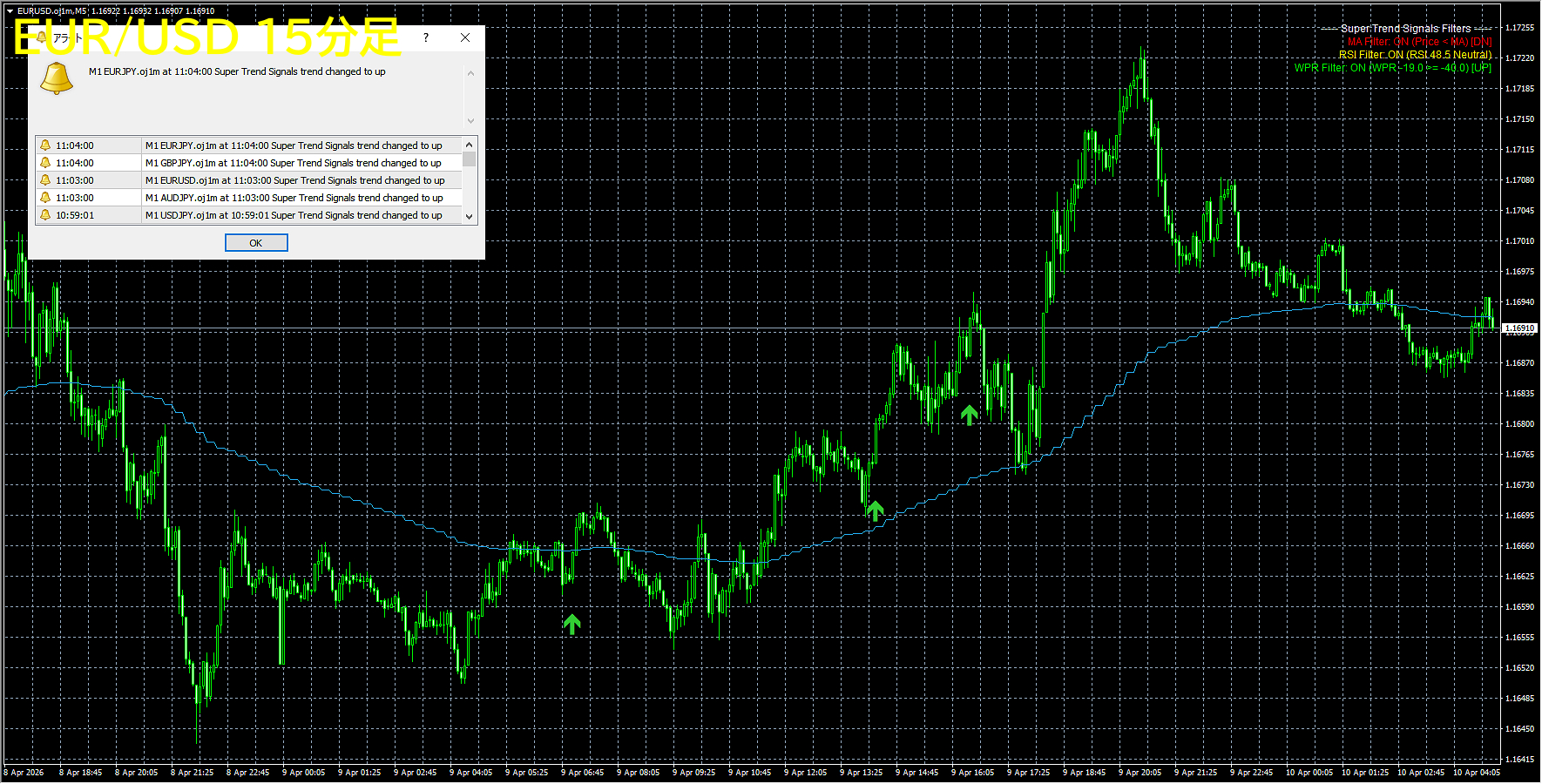
Task: Click the alert list scrollbar up arrow
Action: [x=470, y=145]
